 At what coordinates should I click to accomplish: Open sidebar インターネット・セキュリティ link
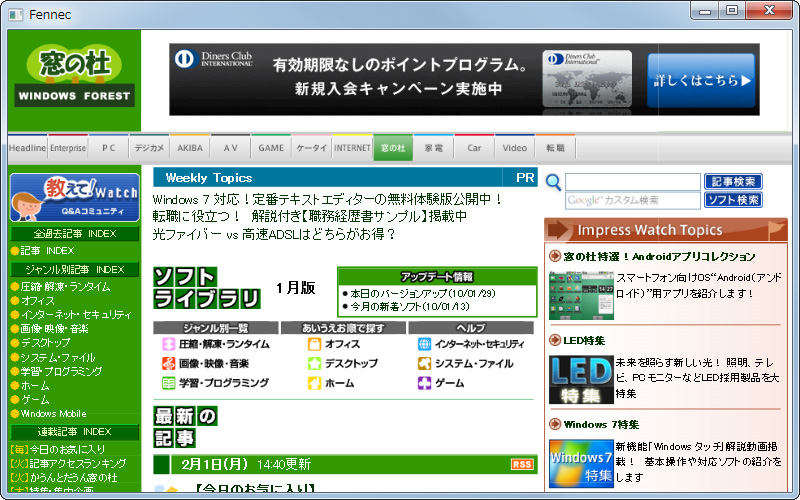coord(76,315)
